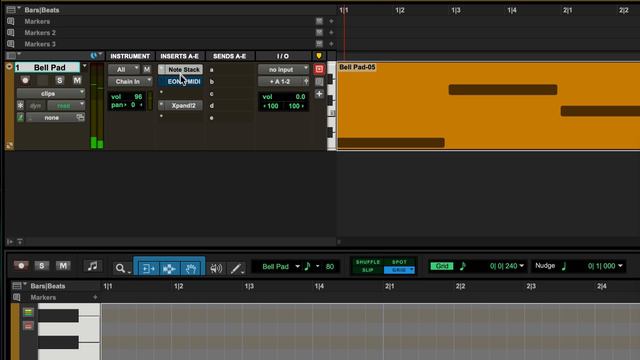Toggle MIDI editor record-enable button

click(x=21, y=266)
